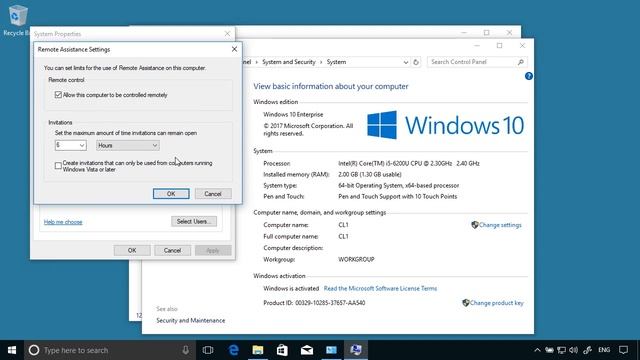Click the pen link tray icon
The height and width of the screenshot is (360, 640).
(x=587, y=350)
